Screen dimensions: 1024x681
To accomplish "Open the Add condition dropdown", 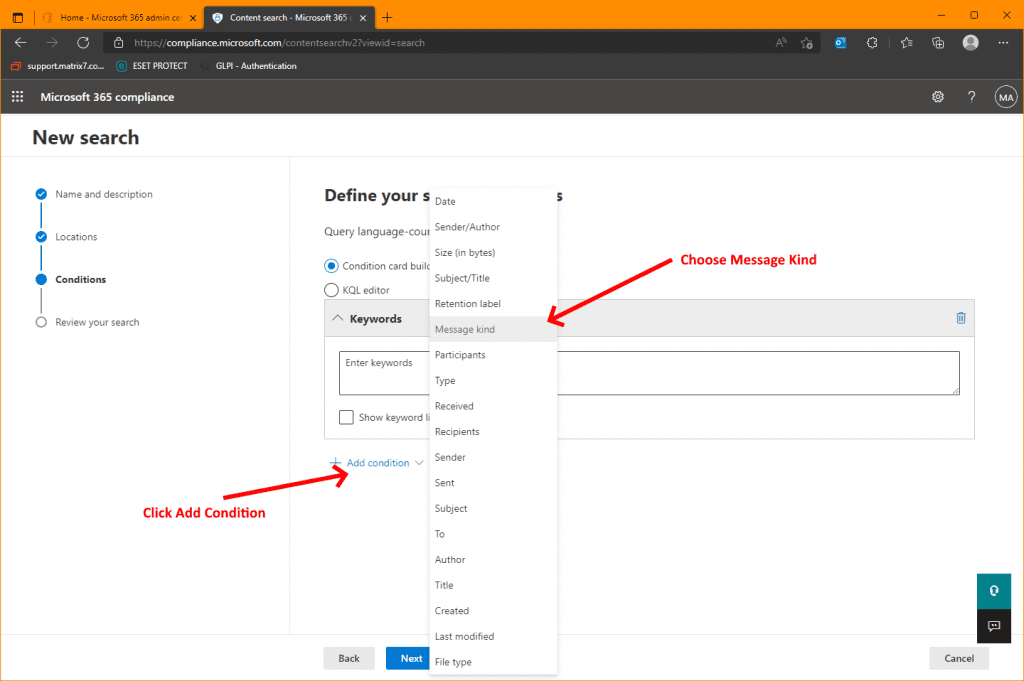I will [377, 463].
